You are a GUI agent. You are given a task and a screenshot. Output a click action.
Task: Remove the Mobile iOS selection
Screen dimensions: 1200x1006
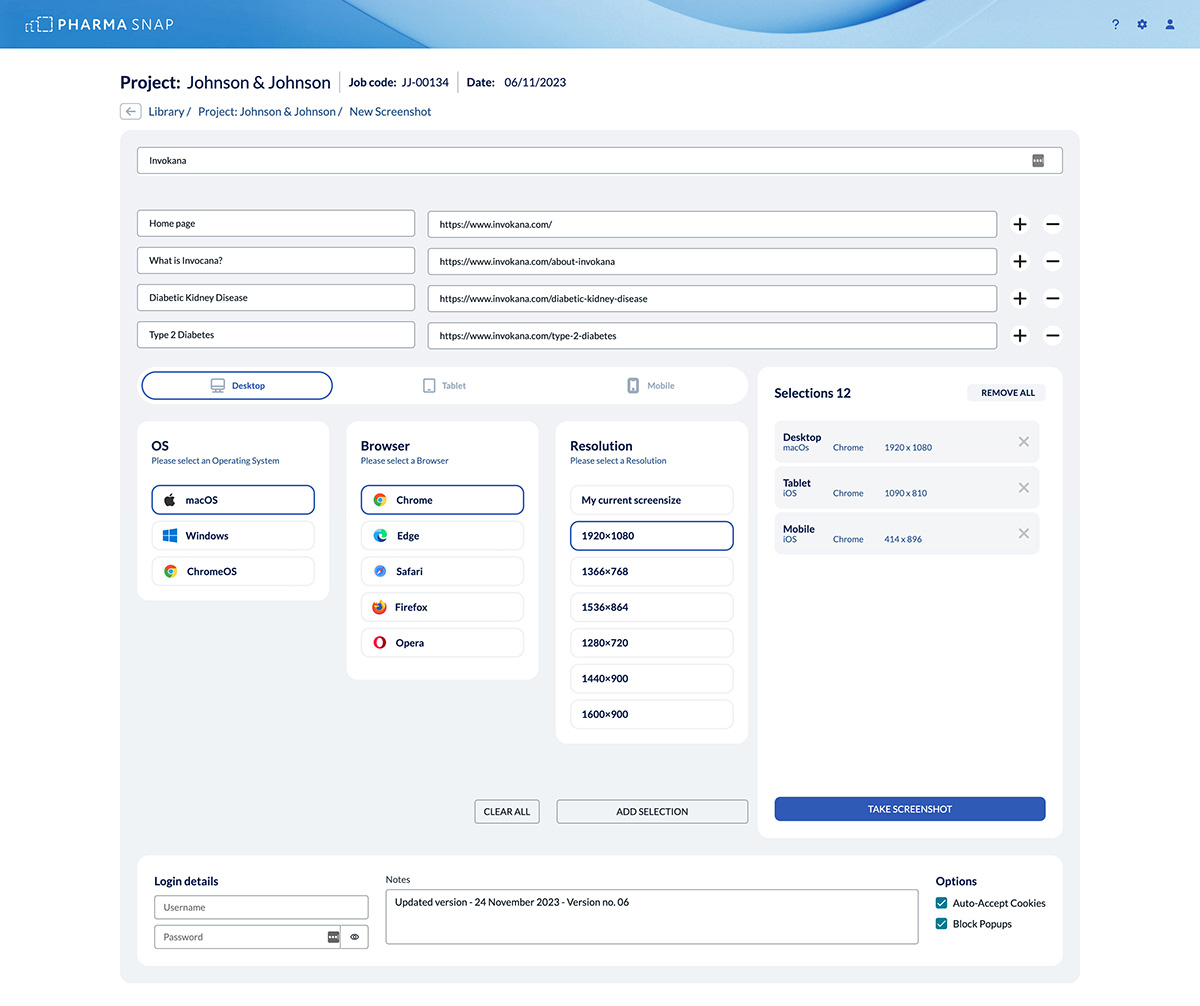pos(1023,533)
